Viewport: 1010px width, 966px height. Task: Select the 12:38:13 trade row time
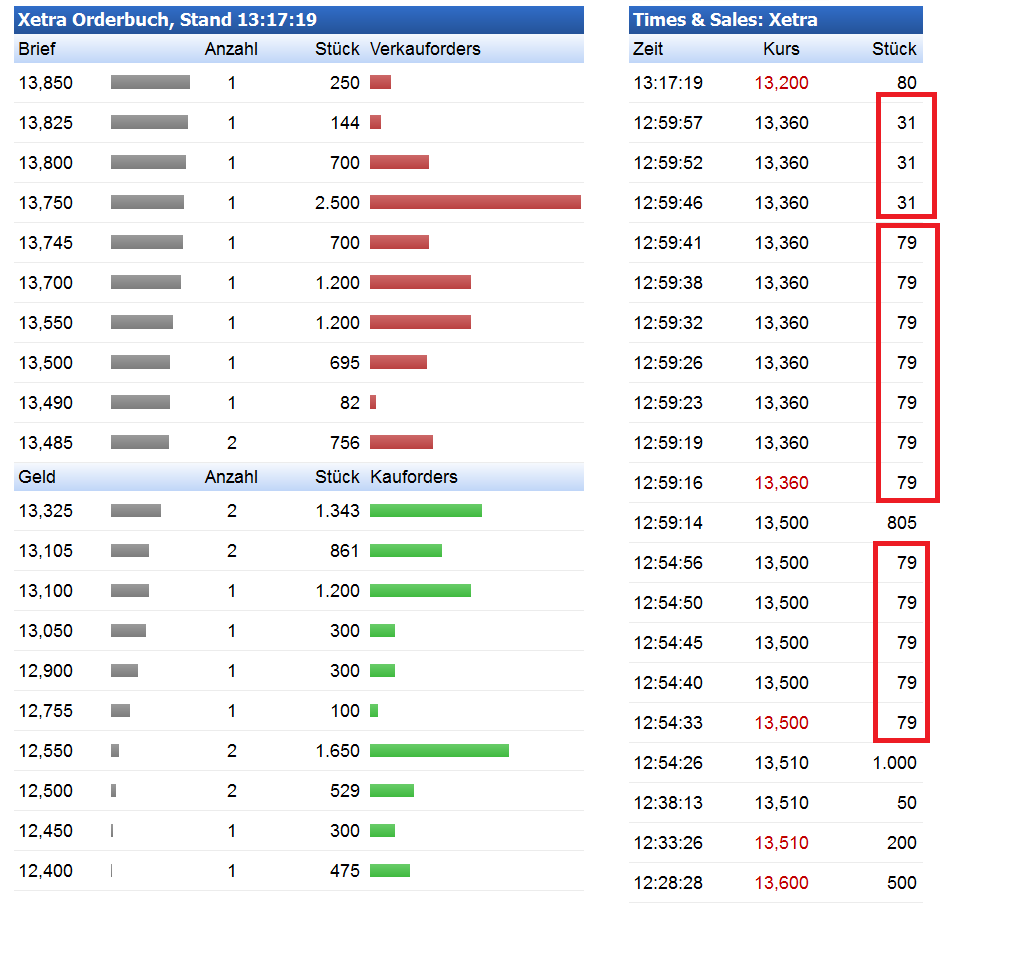(668, 803)
